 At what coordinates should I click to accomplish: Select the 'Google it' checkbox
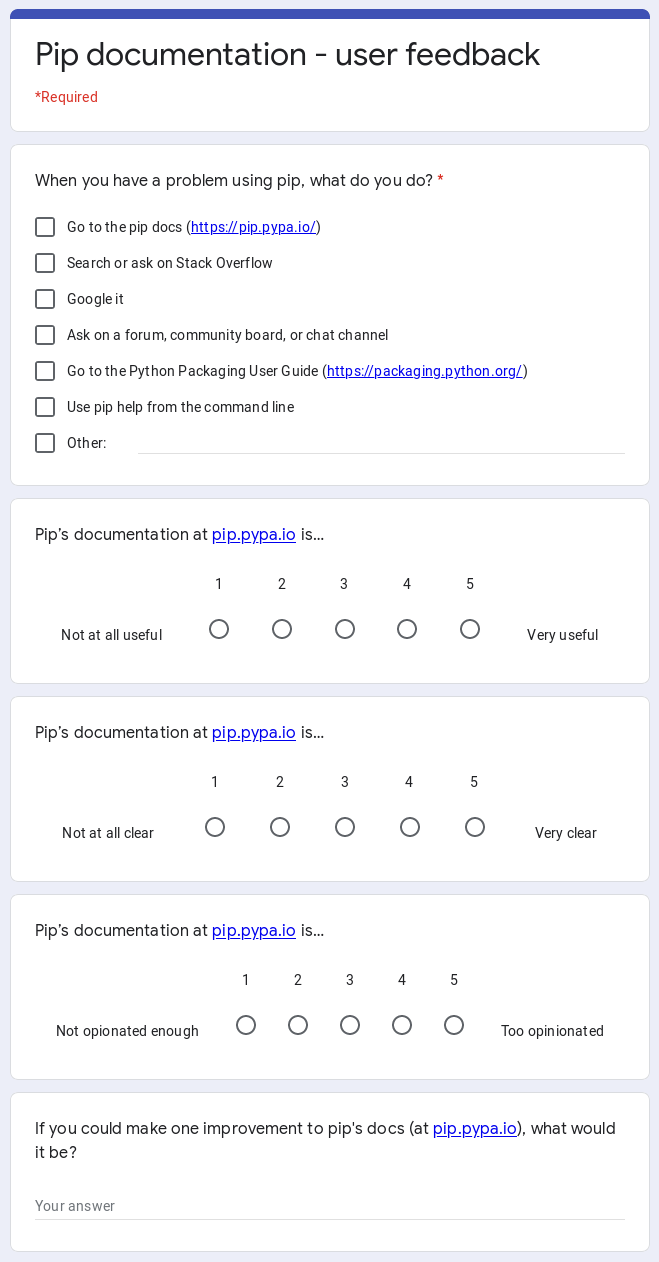click(x=45, y=299)
